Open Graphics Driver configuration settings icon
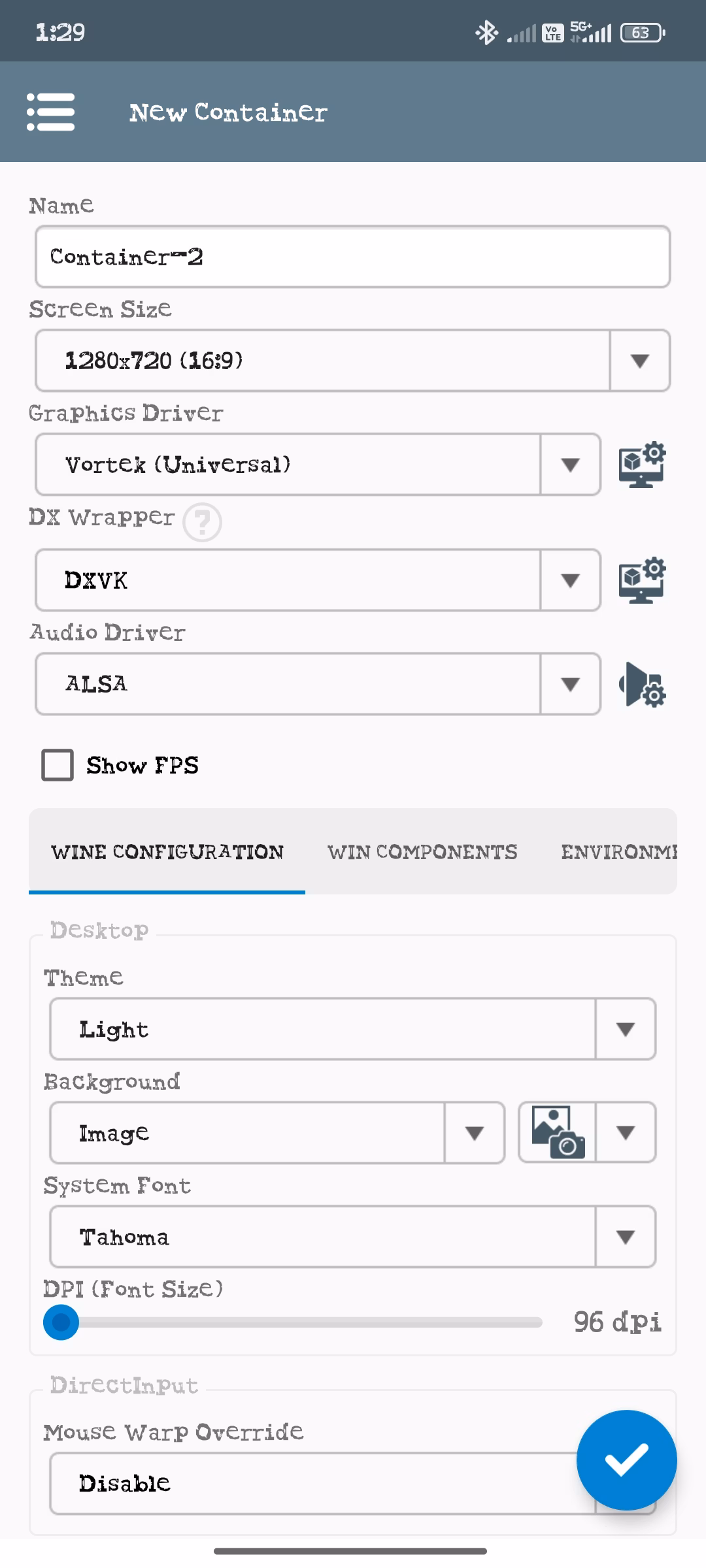 [x=642, y=465]
